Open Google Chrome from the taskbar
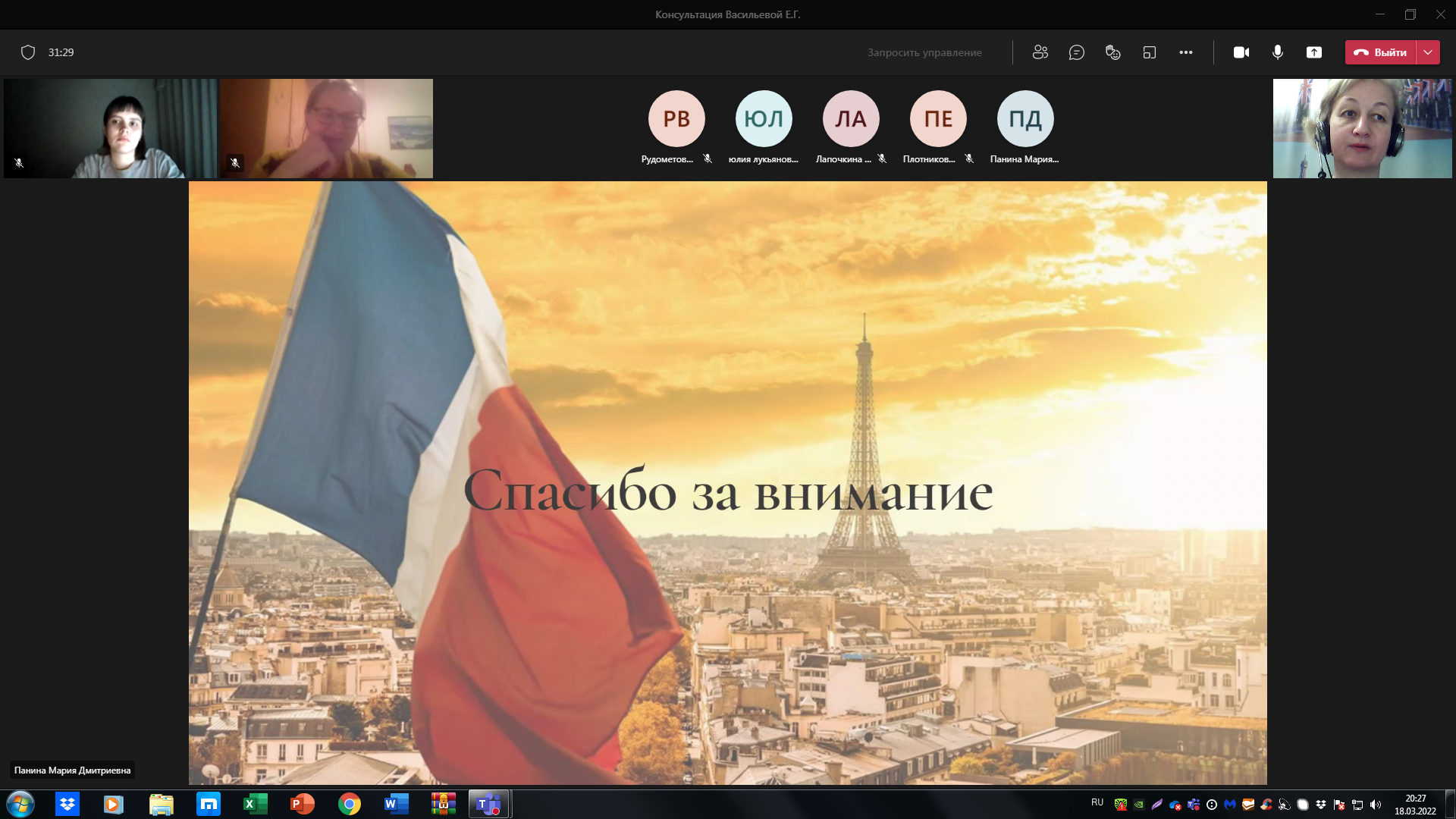 (x=349, y=804)
